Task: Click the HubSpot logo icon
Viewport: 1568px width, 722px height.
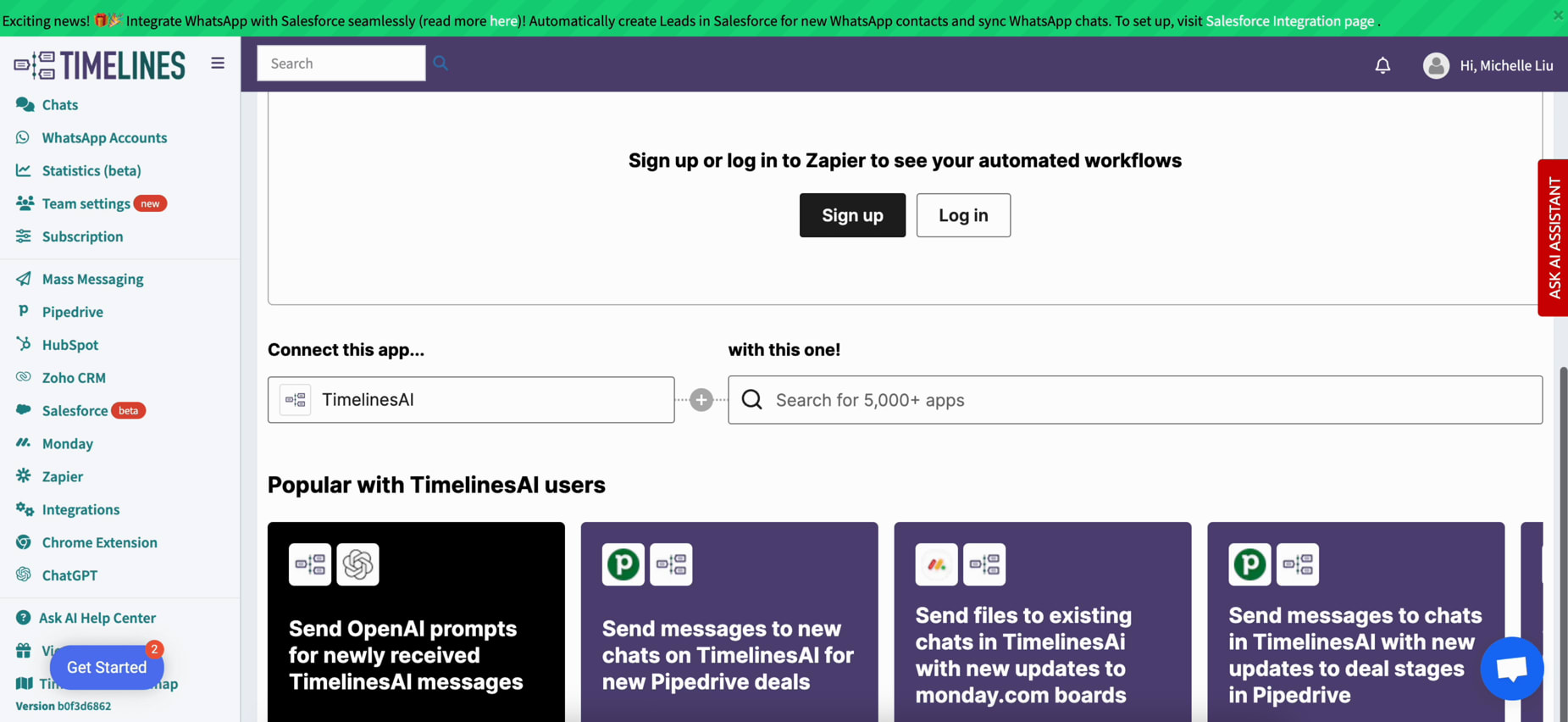Action: coord(24,344)
